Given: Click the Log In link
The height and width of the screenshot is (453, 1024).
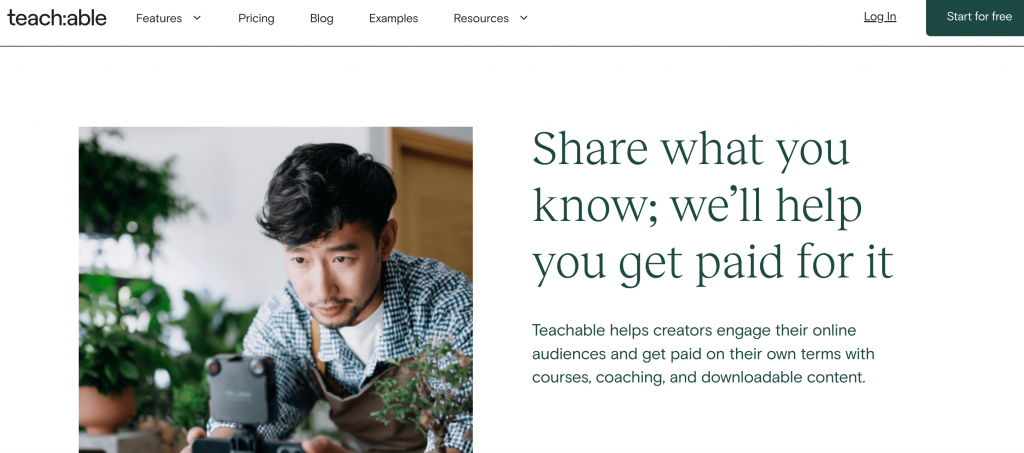Looking at the screenshot, I should pyautogui.click(x=880, y=17).
